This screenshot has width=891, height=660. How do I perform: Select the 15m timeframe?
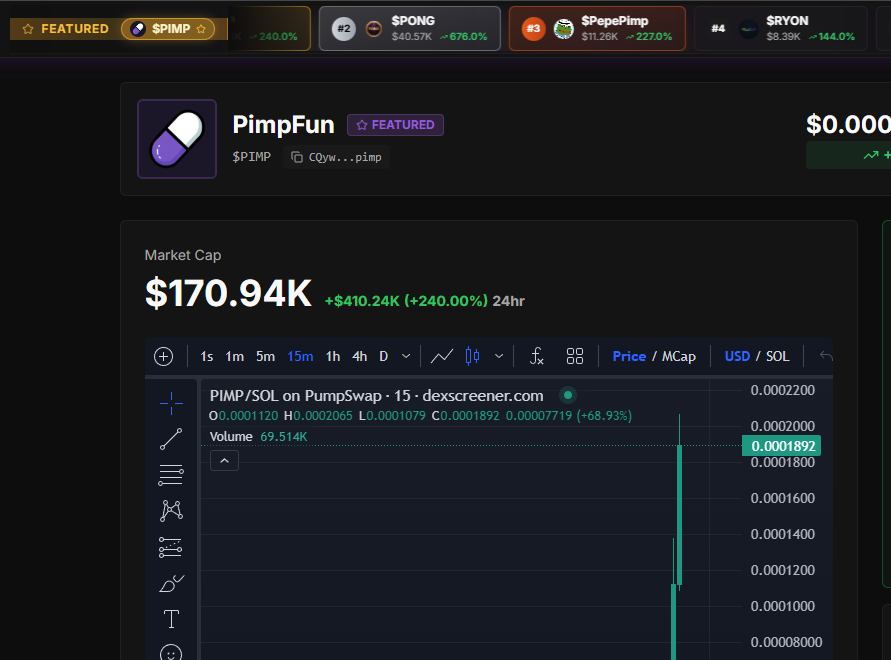coord(300,356)
